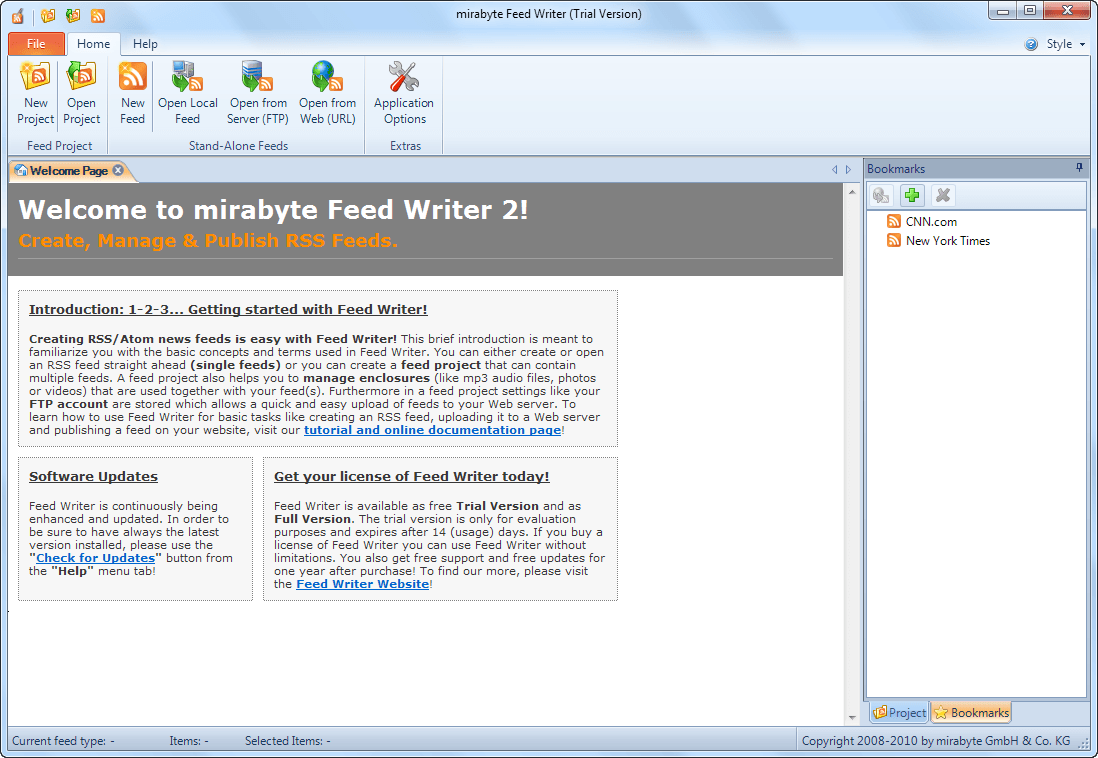Select CNN.com bookmark entry
The height and width of the screenshot is (758, 1098).
tap(931, 221)
